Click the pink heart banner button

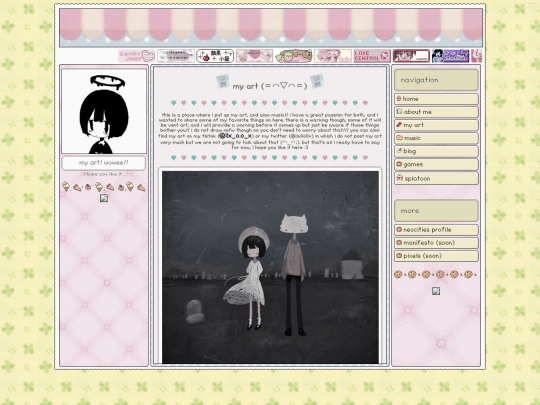click(x=254, y=56)
